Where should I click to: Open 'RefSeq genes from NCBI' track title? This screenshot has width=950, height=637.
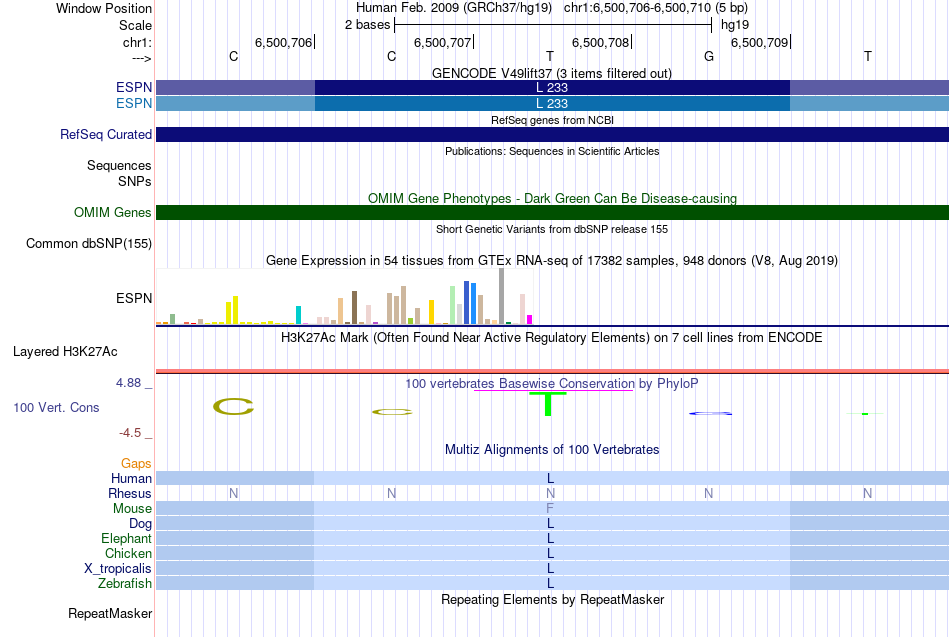552,120
